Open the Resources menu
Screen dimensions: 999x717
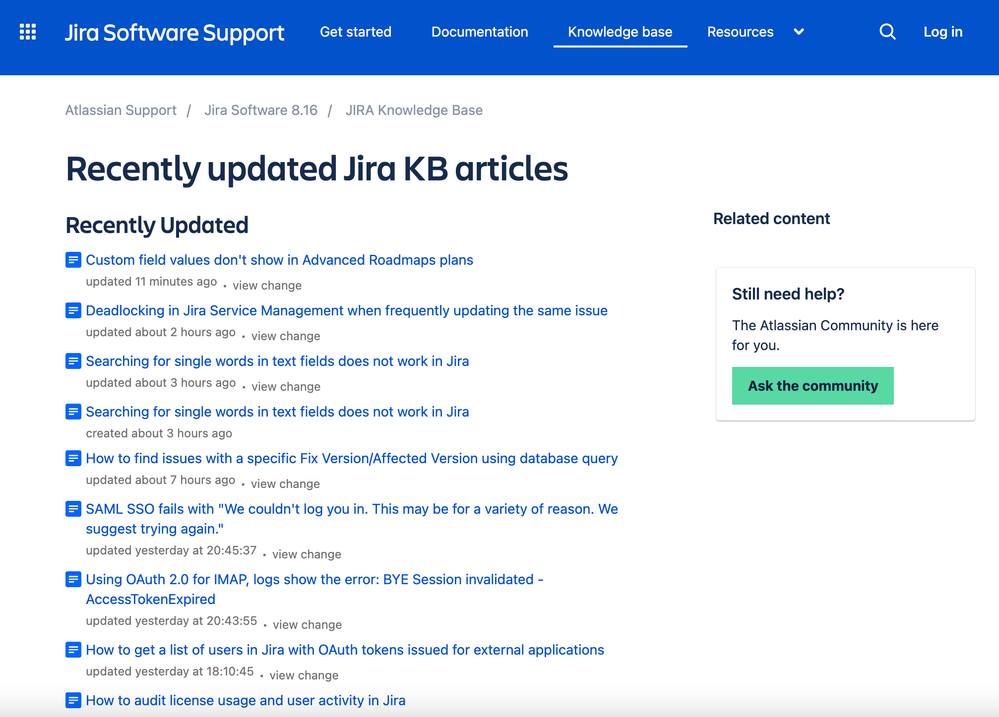740,32
